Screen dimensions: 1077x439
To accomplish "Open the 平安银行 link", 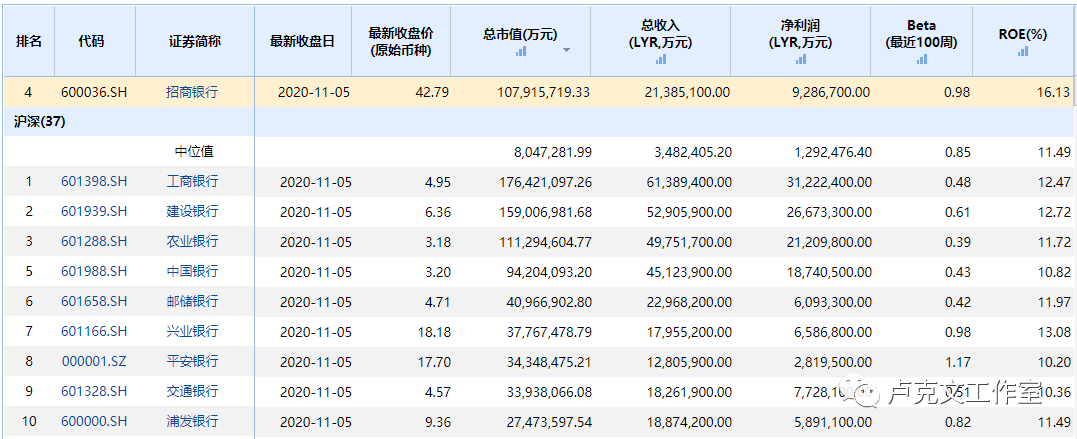I will (x=192, y=361).
